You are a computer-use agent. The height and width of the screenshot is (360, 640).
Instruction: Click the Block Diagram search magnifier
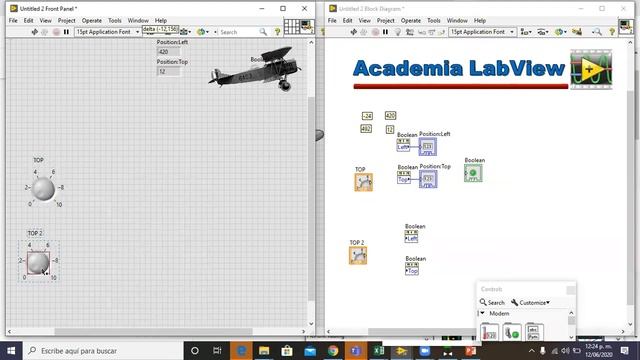click(597, 32)
